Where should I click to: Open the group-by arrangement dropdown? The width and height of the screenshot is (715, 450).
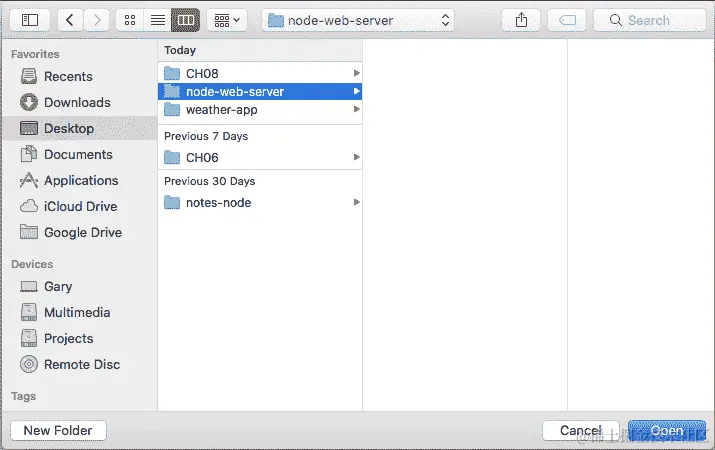click(x=227, y=20)
